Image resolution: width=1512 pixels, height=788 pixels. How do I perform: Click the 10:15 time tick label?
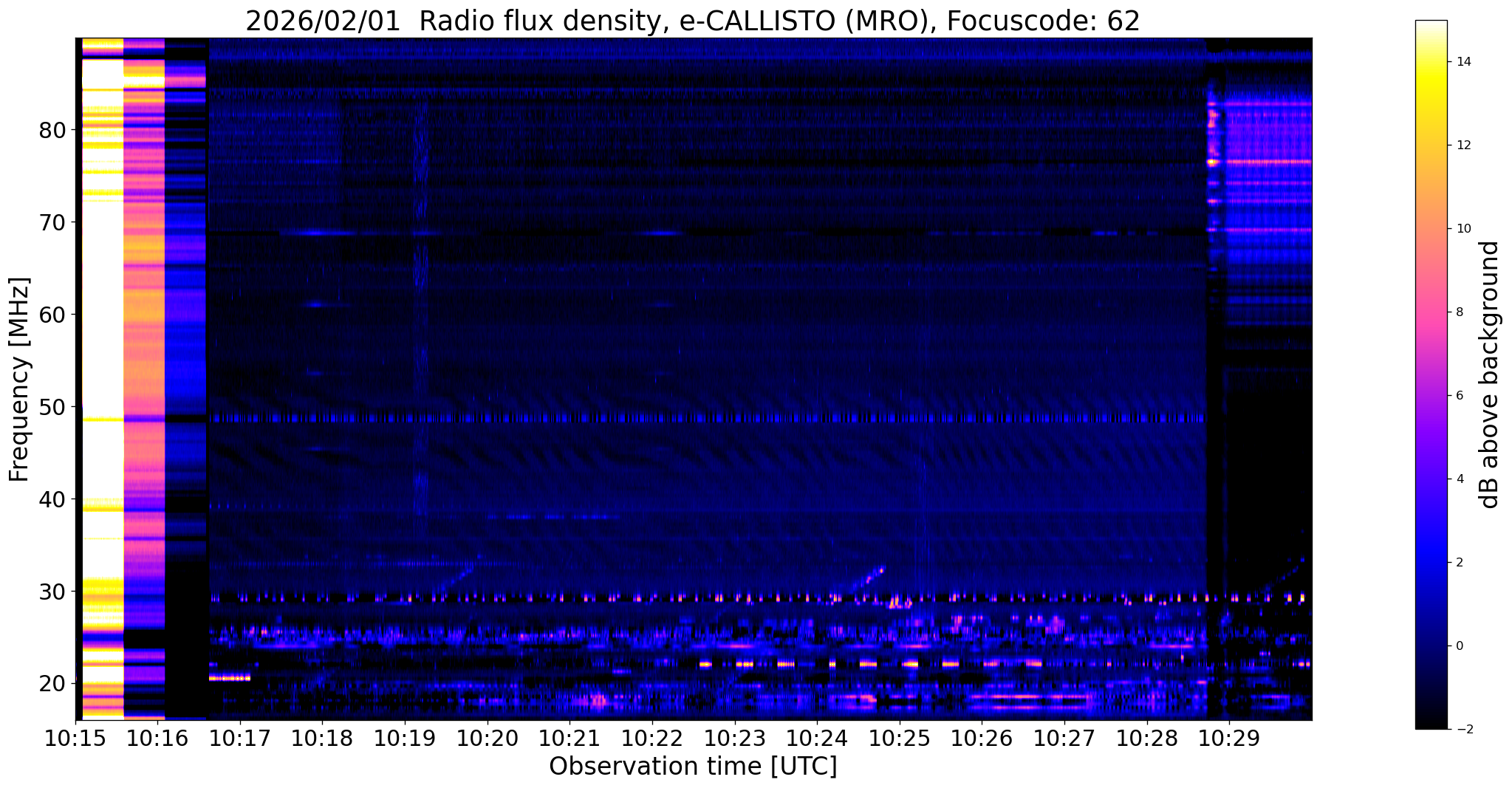point(75,739)
